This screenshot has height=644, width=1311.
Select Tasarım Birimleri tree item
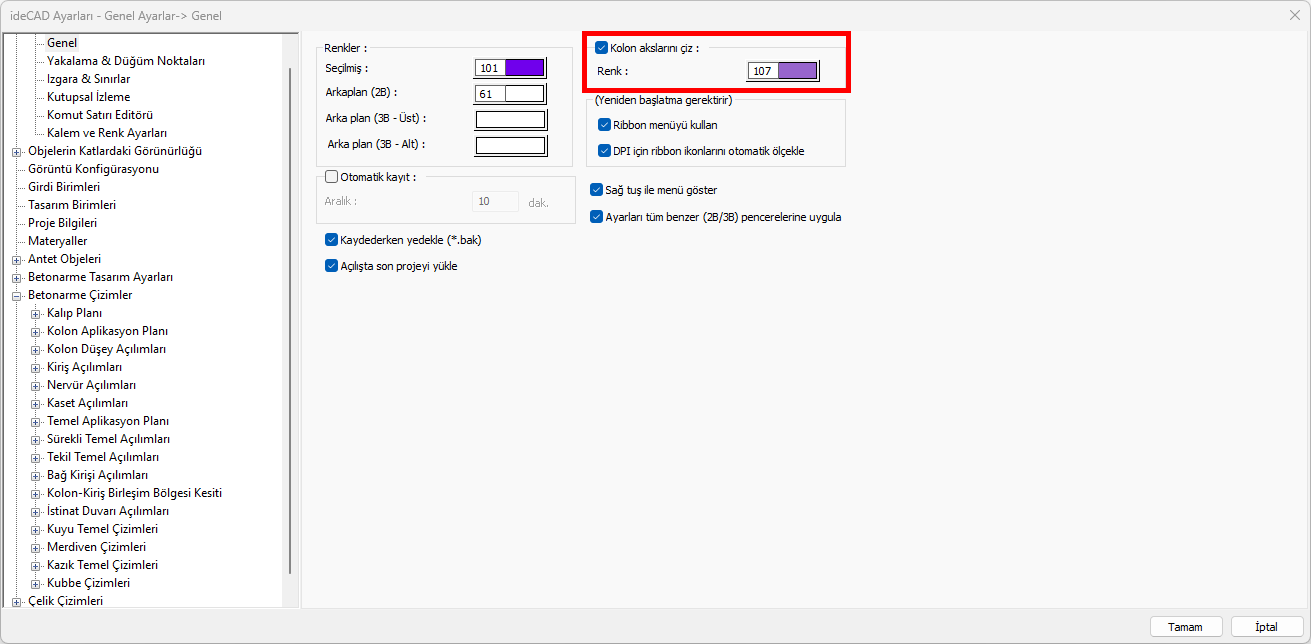click(72, 205)
